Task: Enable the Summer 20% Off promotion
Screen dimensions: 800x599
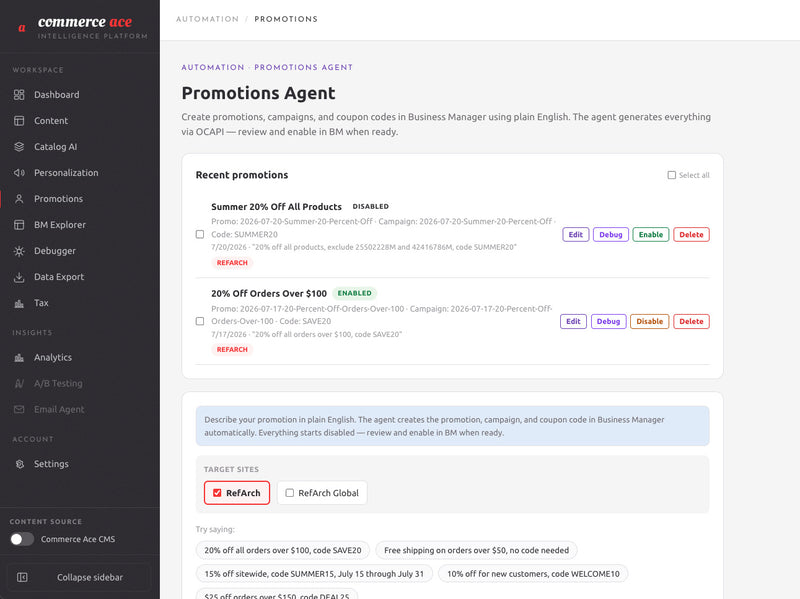Action: [x=651, y=235]
